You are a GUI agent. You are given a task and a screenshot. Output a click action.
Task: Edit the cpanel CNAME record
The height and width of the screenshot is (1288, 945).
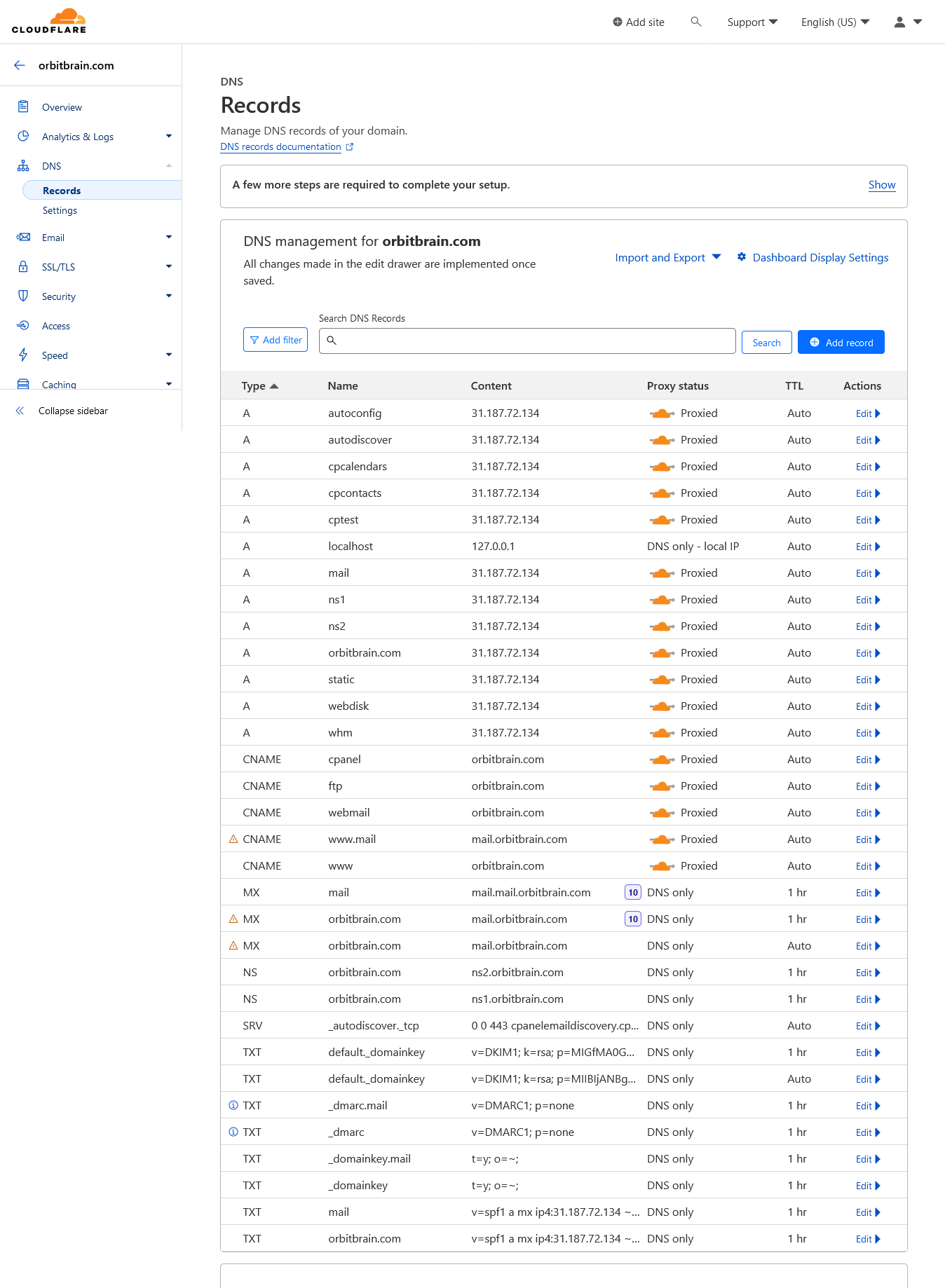coord(868,760)
